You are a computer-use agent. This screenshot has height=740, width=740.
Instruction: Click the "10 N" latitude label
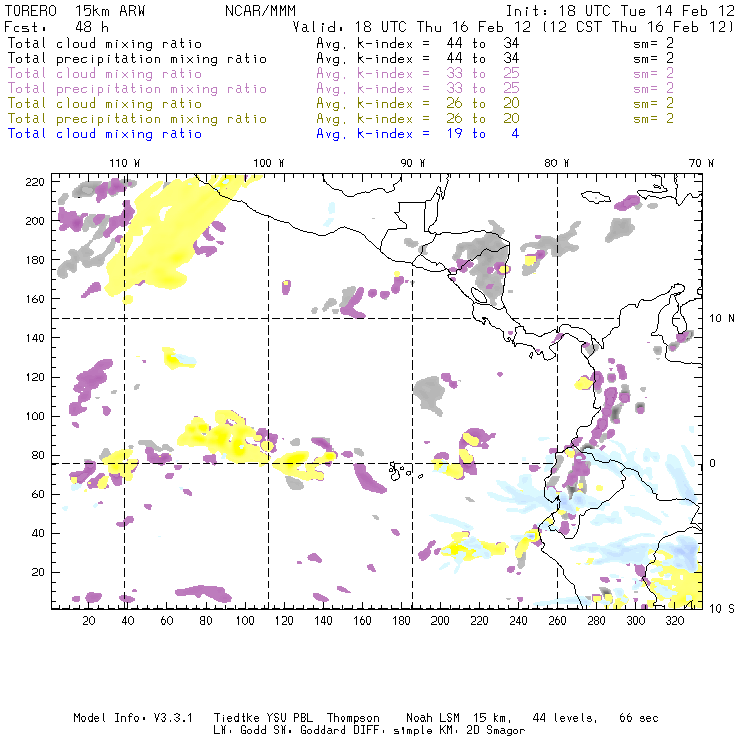click(x=722, y=319)
